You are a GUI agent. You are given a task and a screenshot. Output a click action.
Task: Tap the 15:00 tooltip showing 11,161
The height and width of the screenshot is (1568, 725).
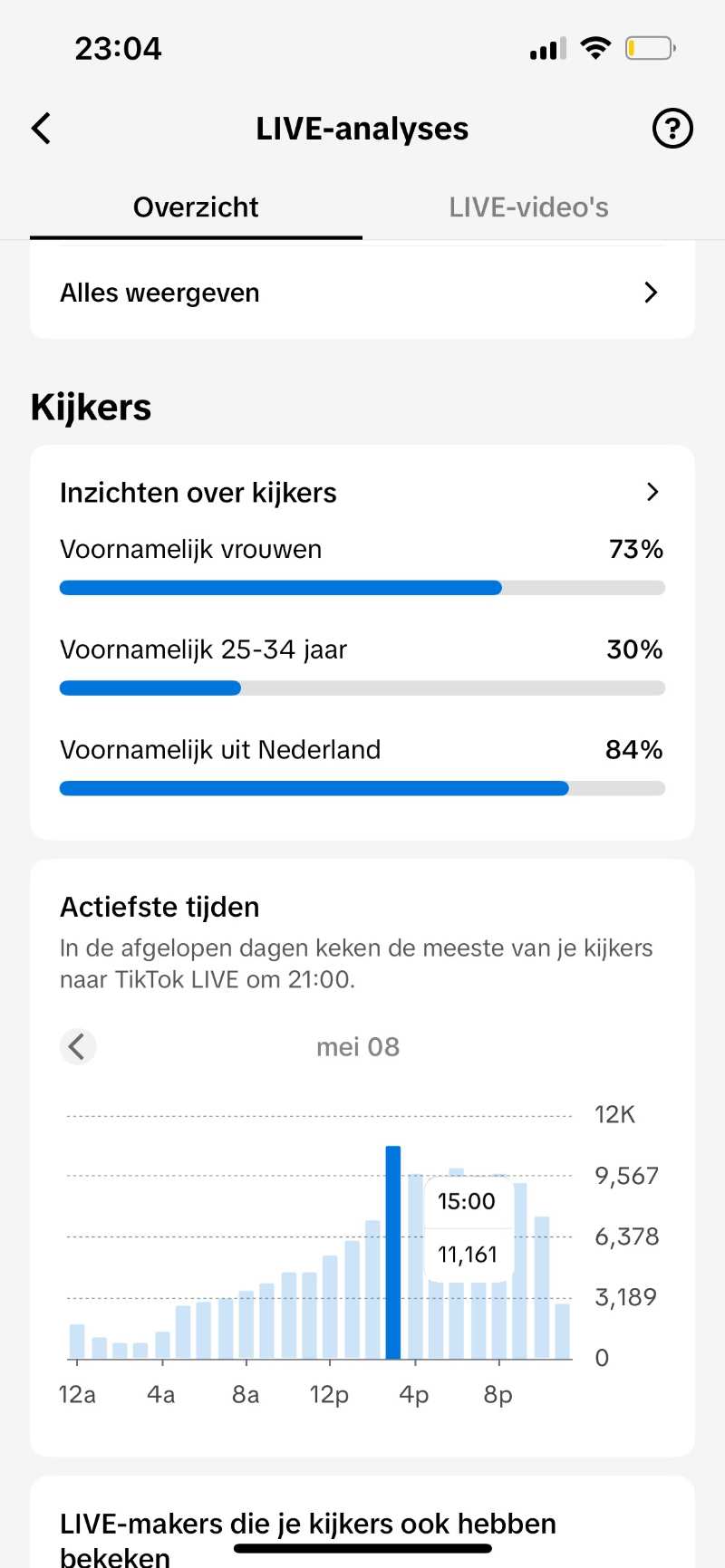tap(468, 1227)
